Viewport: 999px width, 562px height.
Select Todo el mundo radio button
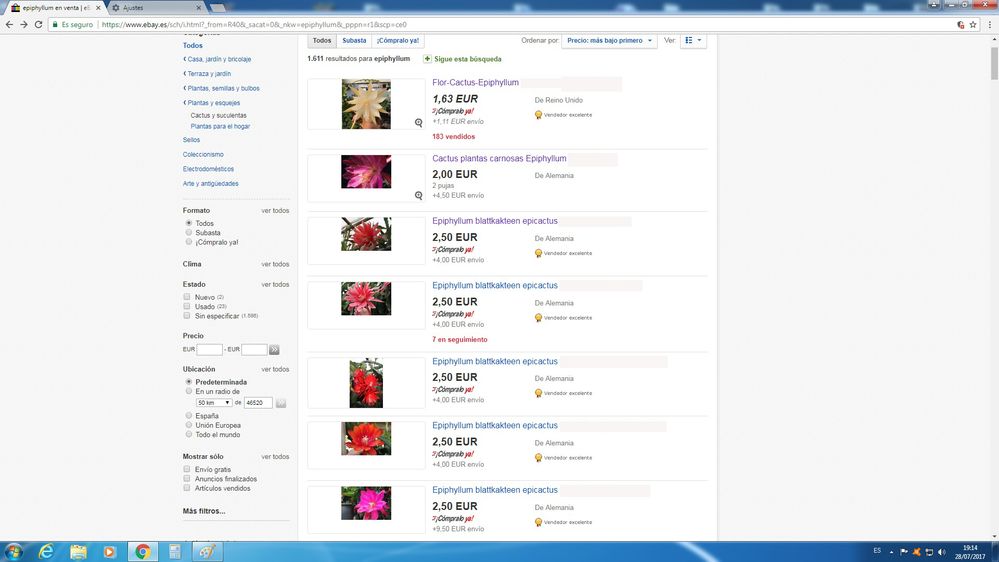click(x=189, y=435)
